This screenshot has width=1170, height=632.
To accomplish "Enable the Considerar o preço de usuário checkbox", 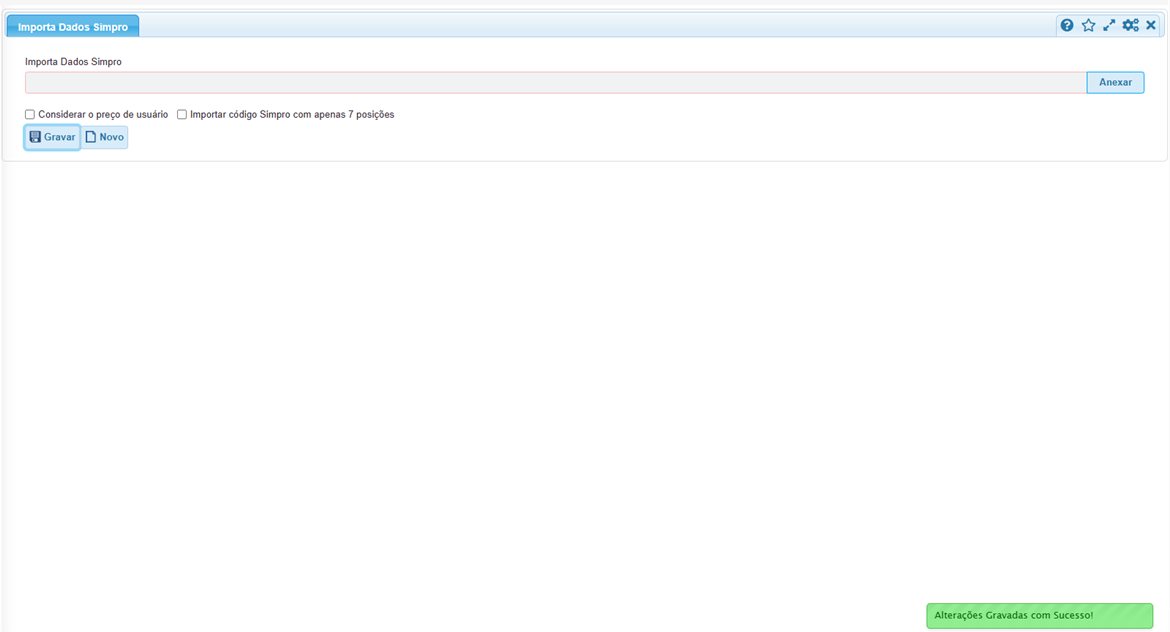I will [30, 115].
